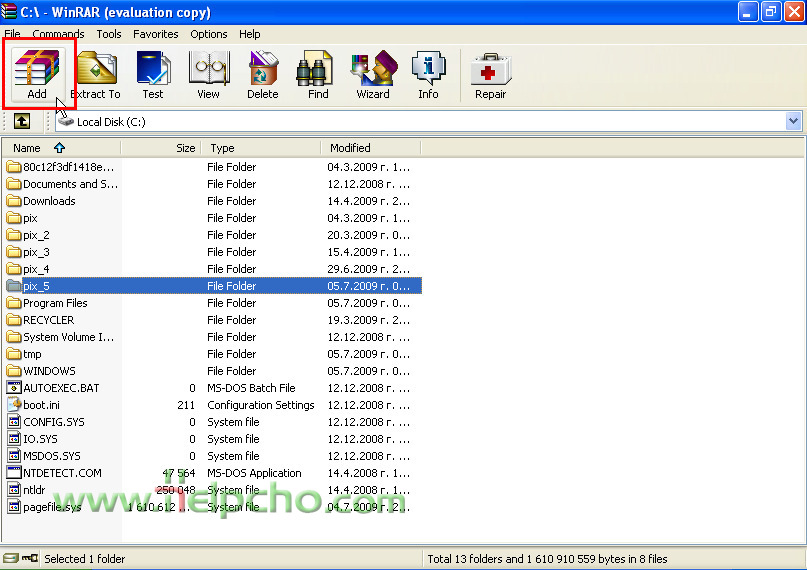
Task: Click the MS-DOS Application type cell
Action: pyautogui.click(x=254, y=473)
